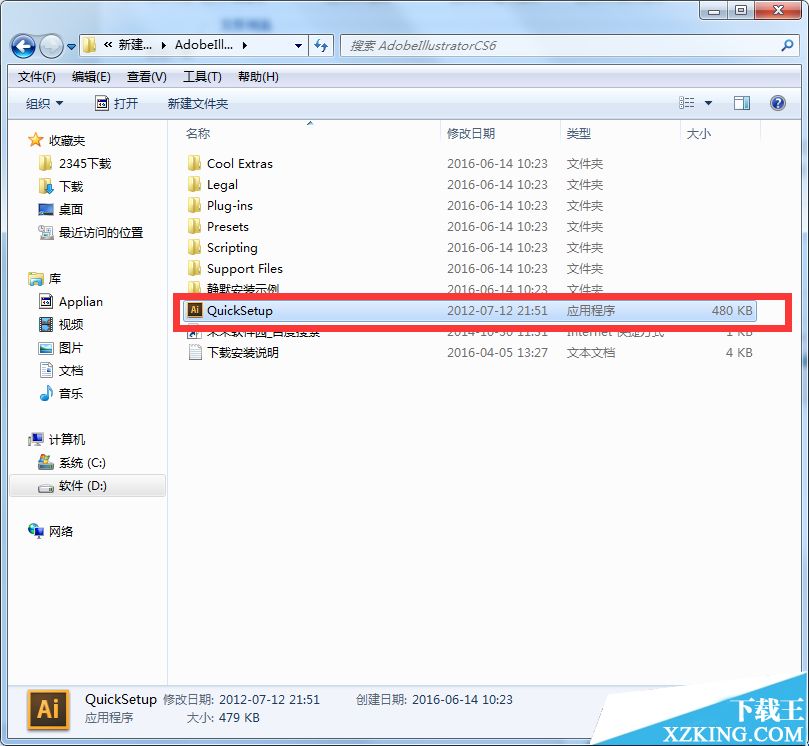Open the 音乐 library
The image size is (809, 746).
tap(61, 393)
